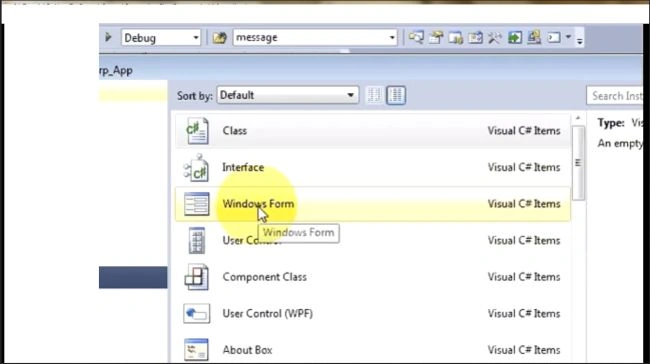Screen dimensions: 650x364
Task: Click the About Box template icon
Action: (x=196, y=349)
